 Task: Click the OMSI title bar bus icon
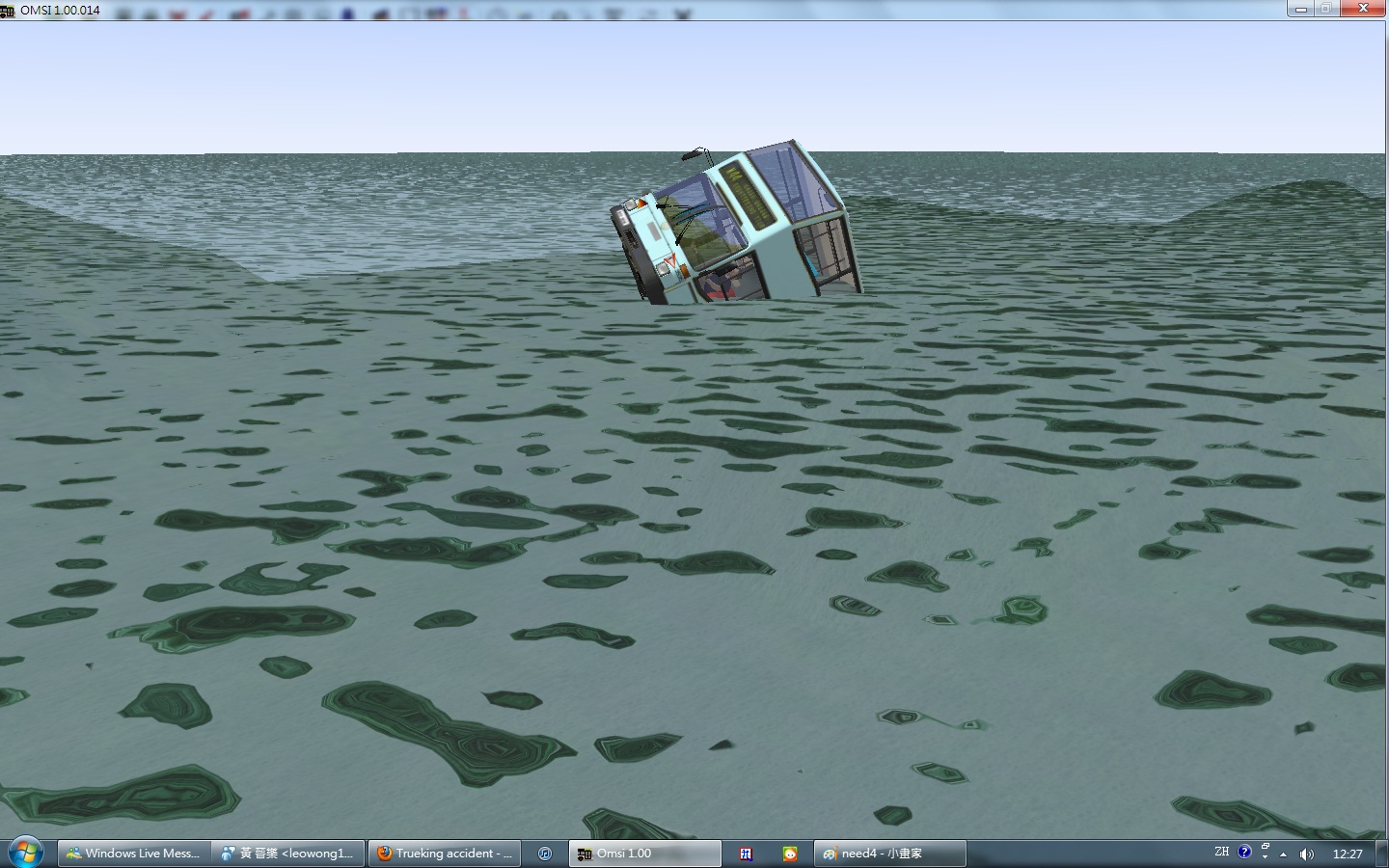(8, 10)
